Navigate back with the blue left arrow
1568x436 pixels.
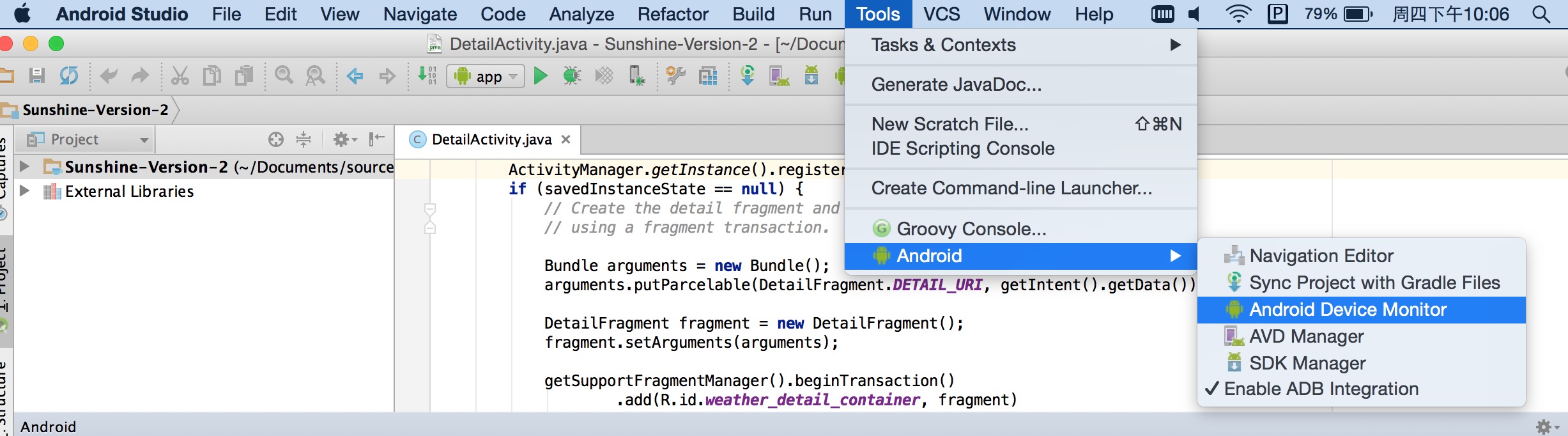[x=355, y=77]
